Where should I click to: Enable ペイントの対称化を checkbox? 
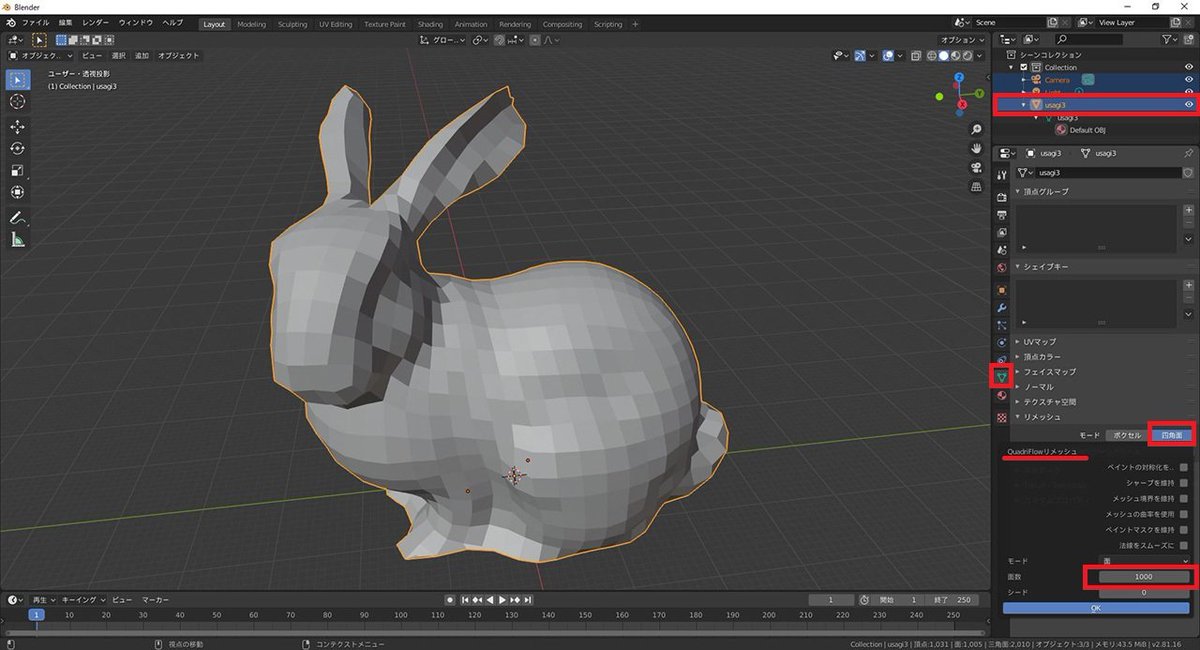[1184, 467]
